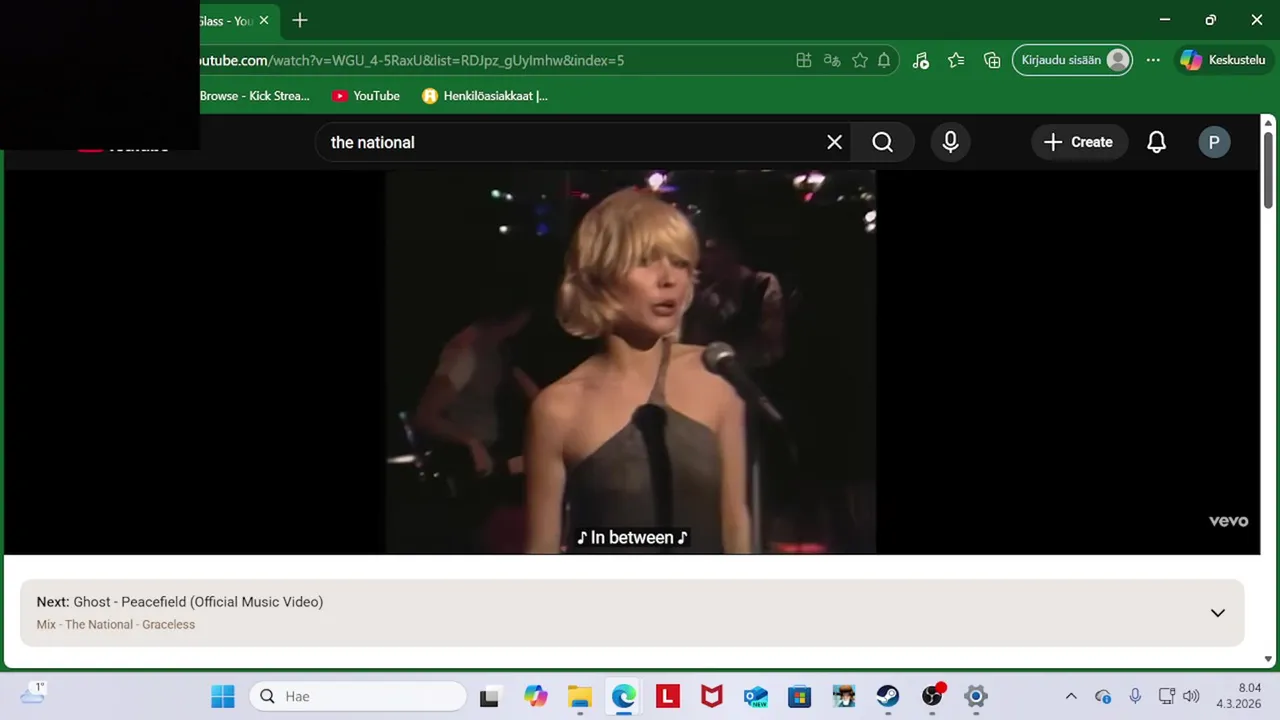1280x720 pixels.
Task: Click the music video player area
Action: click(631, 362)
